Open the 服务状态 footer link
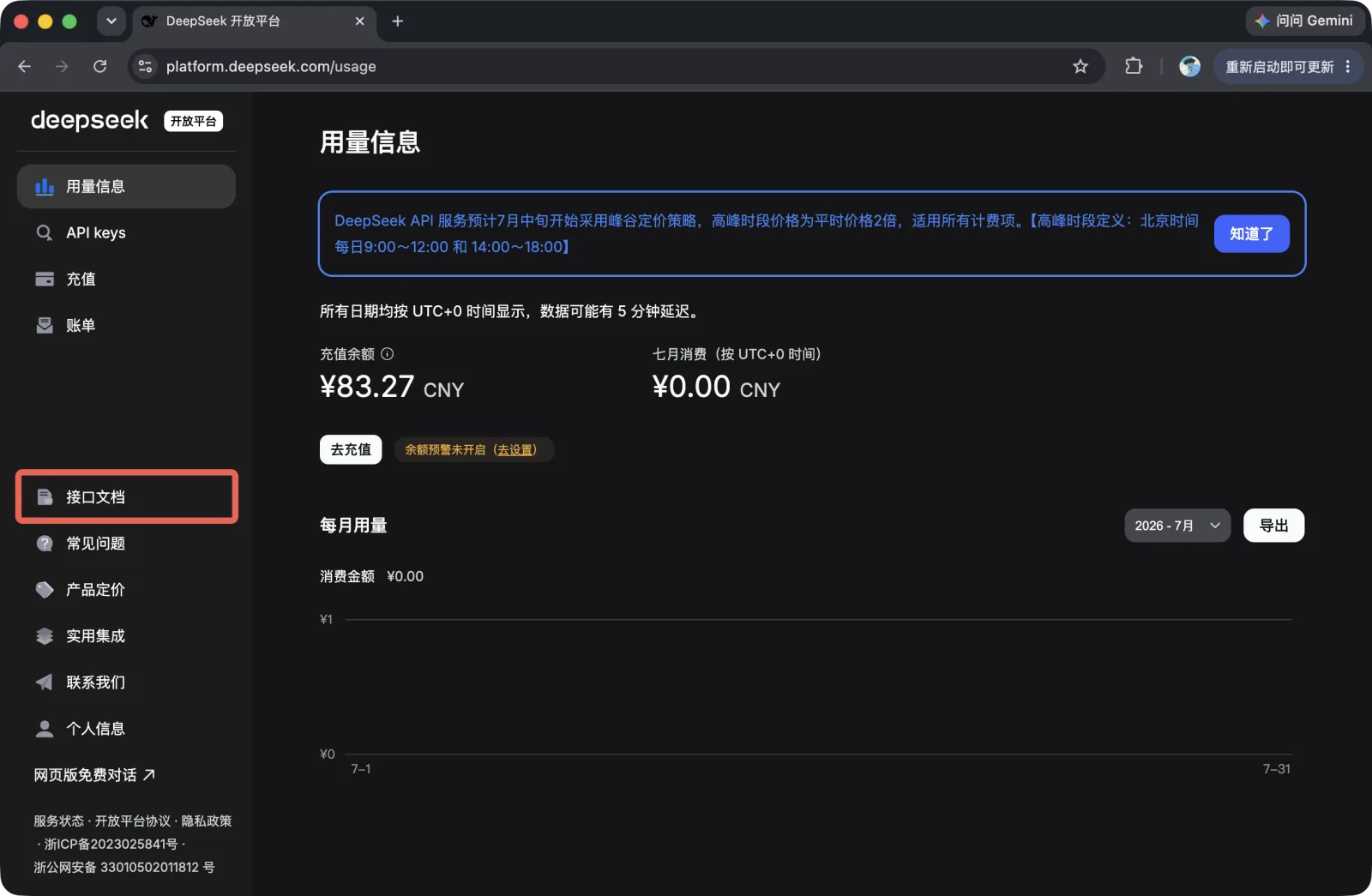The image size is (1372, 896). click(x=58, y=821)
